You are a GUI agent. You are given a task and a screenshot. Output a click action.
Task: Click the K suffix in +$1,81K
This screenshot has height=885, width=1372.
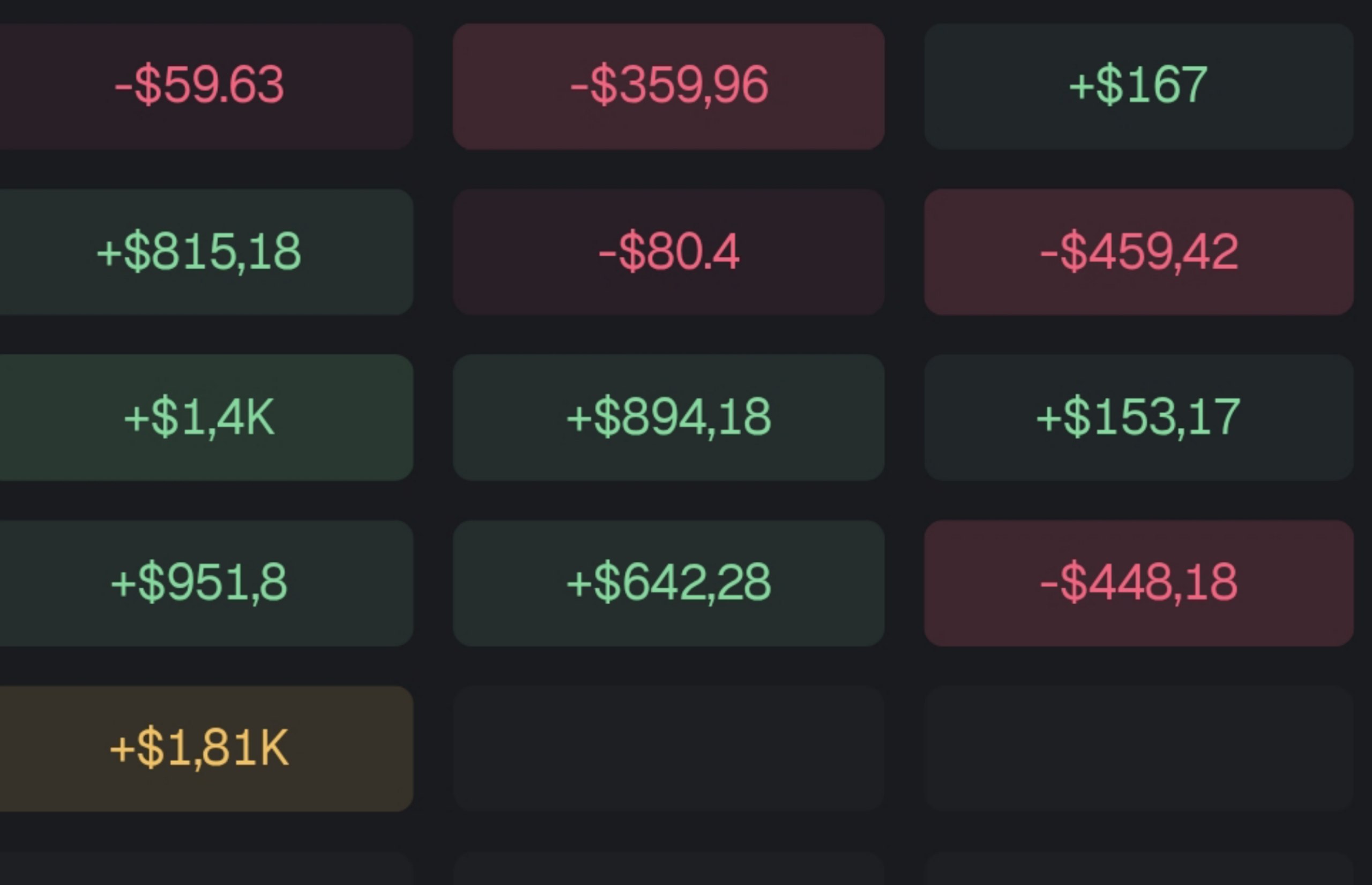(x=274, y=748)
